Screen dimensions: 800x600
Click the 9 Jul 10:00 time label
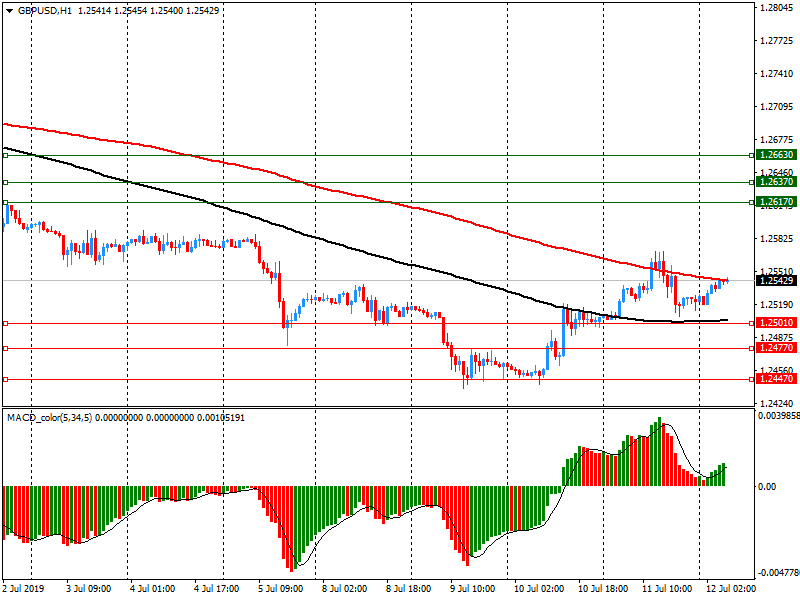pyautogui.click(x=472, y=589)
